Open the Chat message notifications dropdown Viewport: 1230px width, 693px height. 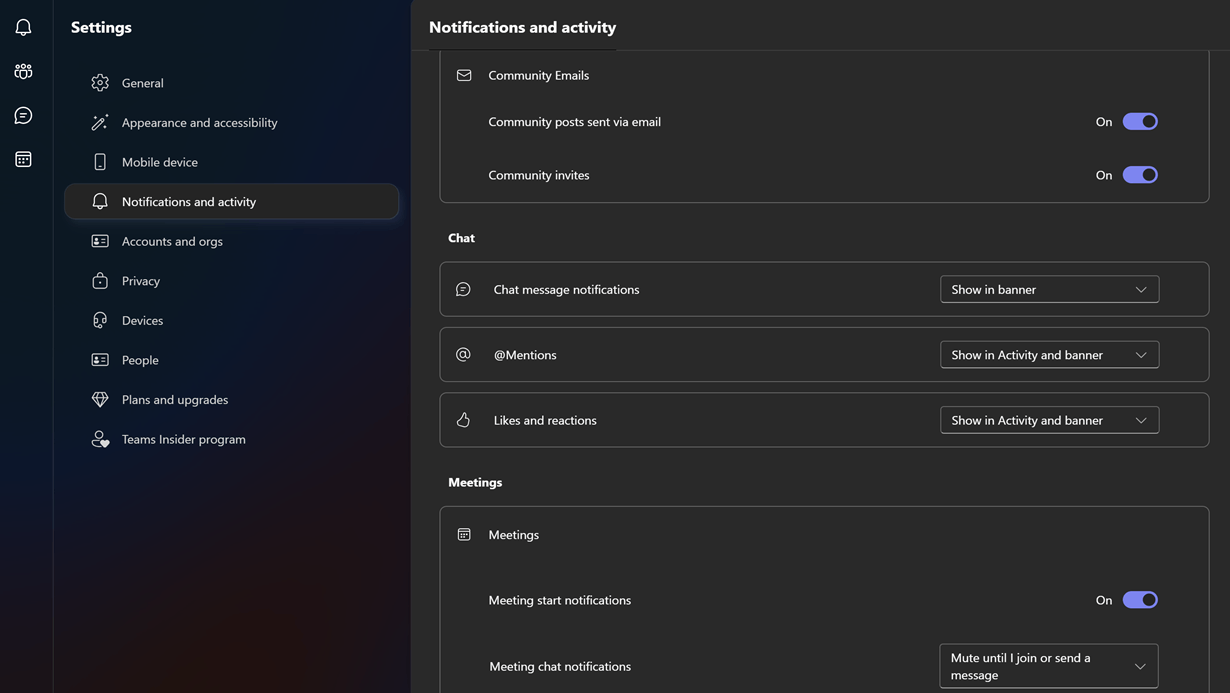(x=1049, y=289)
